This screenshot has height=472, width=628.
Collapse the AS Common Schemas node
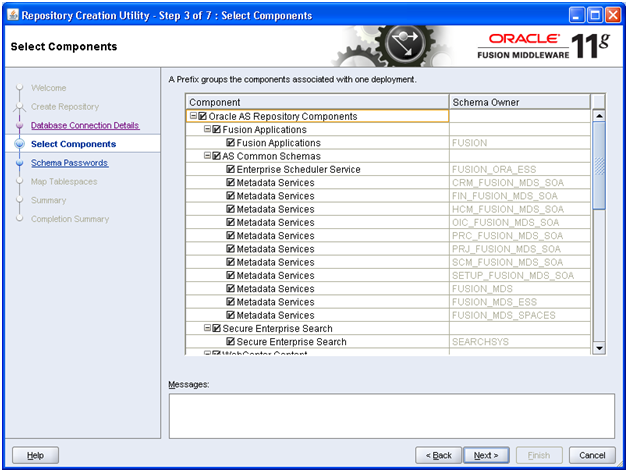click(x=207, y=155)
